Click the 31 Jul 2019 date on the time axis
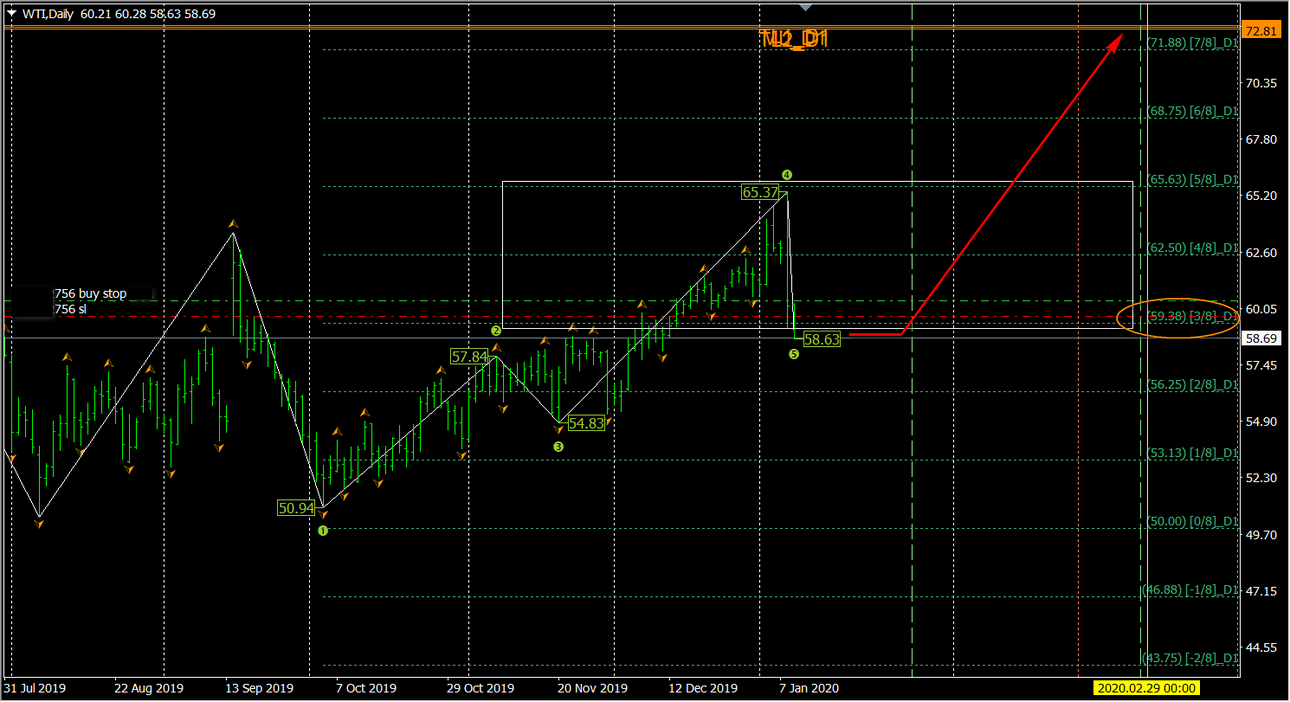The image size is (1290, 702). point(34,688)
